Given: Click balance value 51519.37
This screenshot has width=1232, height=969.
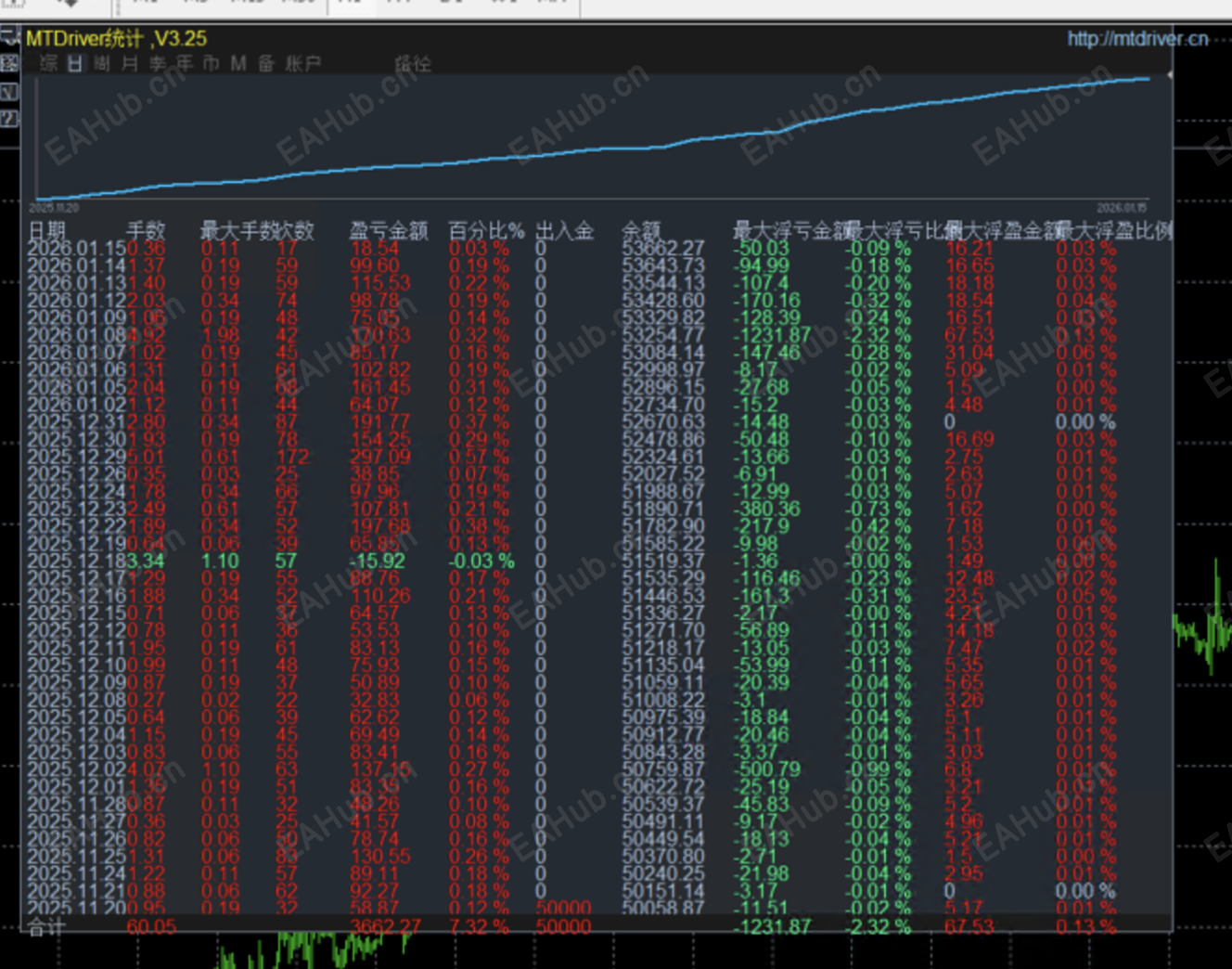Looking at the screenshot, I should pyautogui.click(x=663, y=561).
